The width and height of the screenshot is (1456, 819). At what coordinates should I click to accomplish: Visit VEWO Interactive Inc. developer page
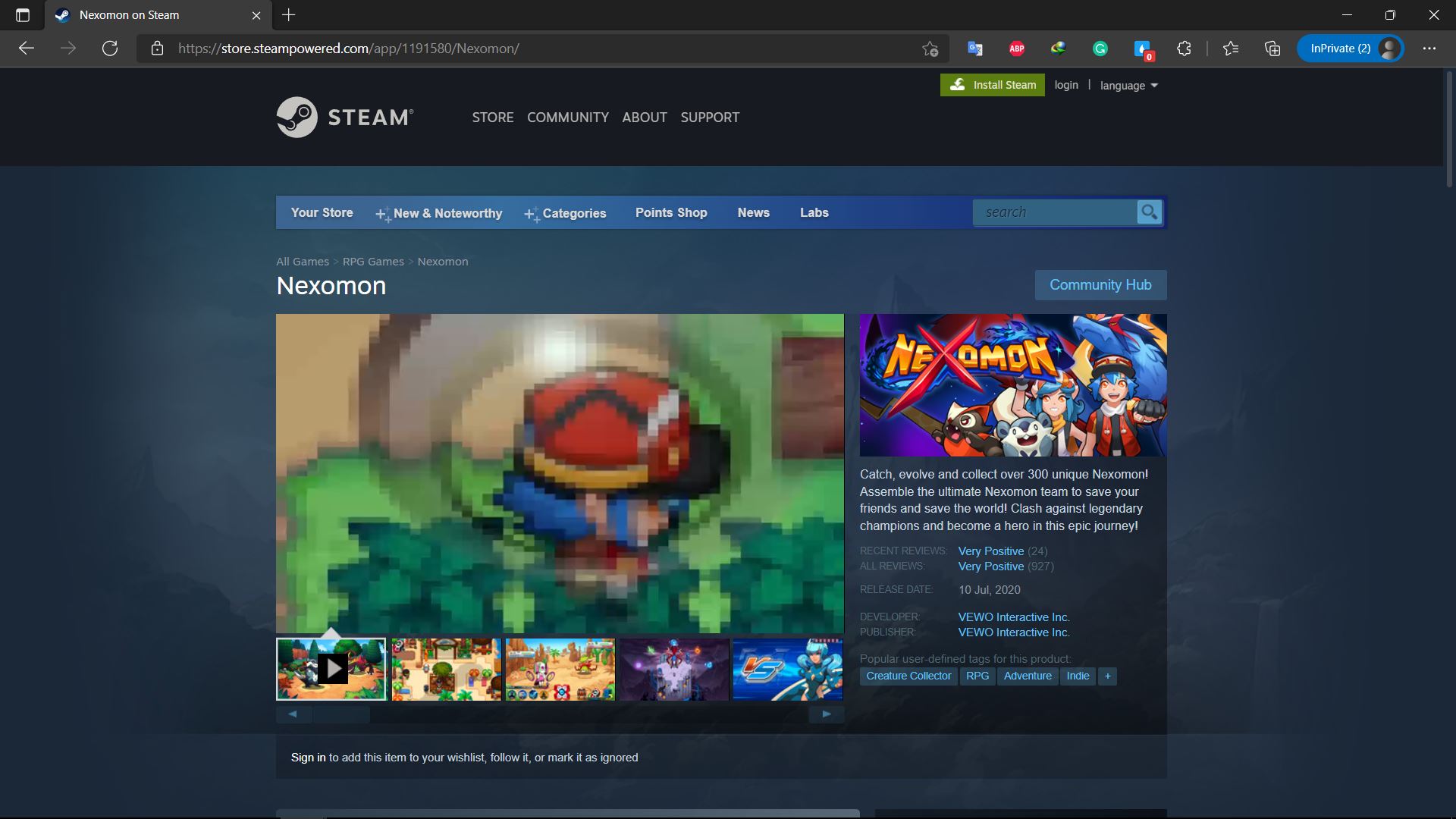click(1013, 617)
